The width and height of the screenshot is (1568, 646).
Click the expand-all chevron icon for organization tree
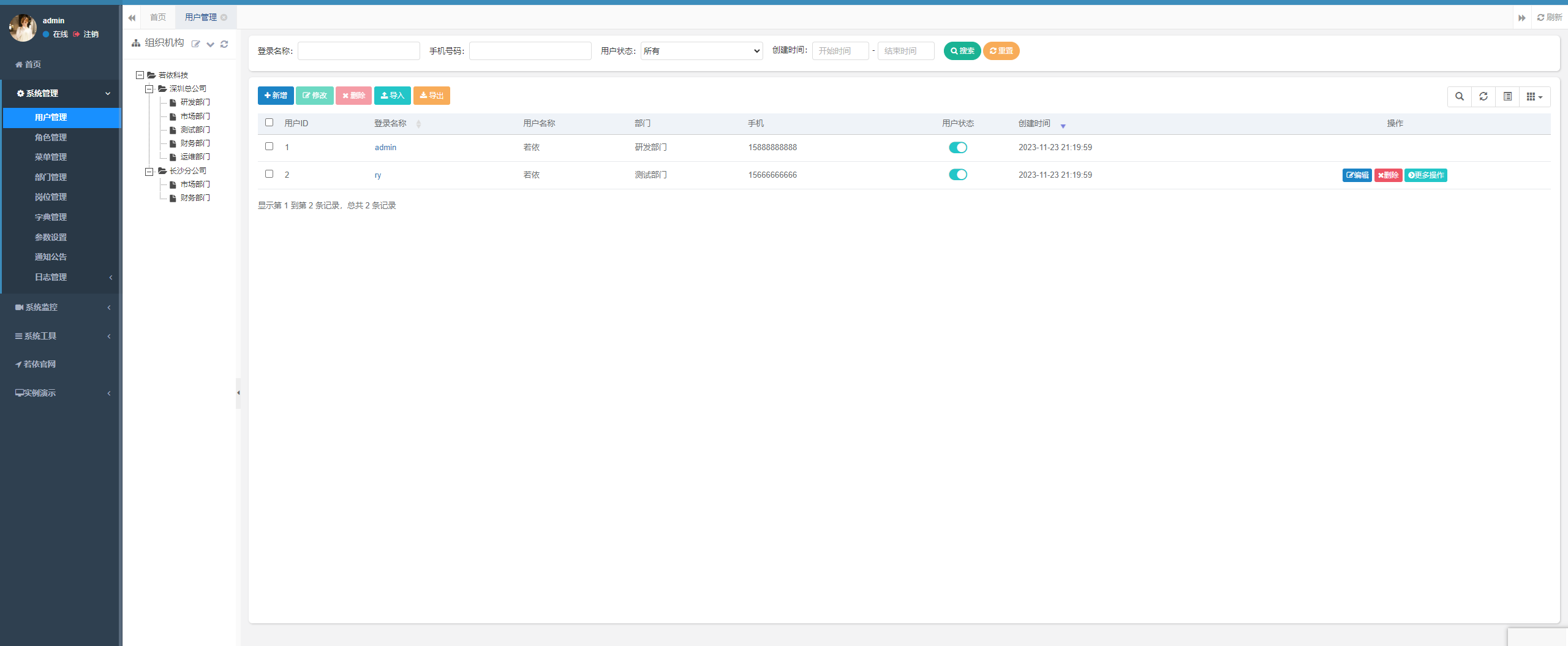(210, 44)
